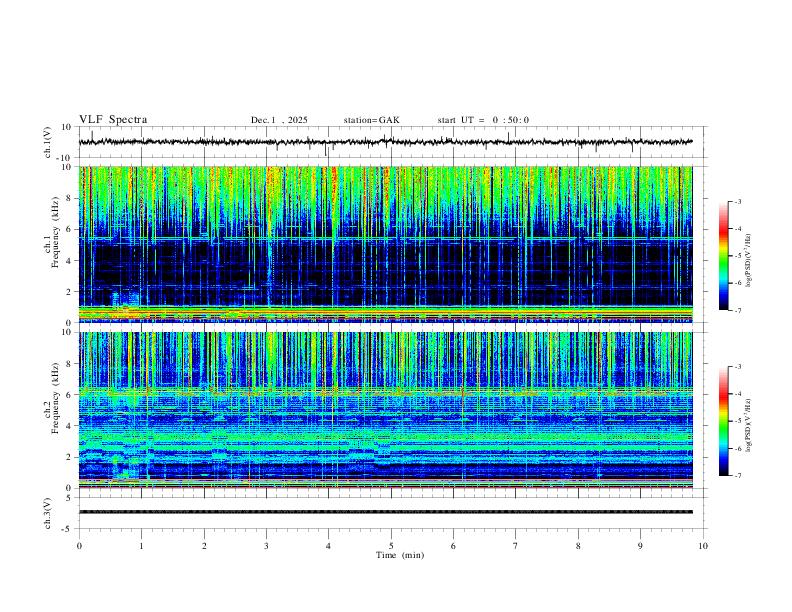The width and height of the screenshot is (792, 612).
Task: Click the 'station=GAK' label
Action: [371, 120]
